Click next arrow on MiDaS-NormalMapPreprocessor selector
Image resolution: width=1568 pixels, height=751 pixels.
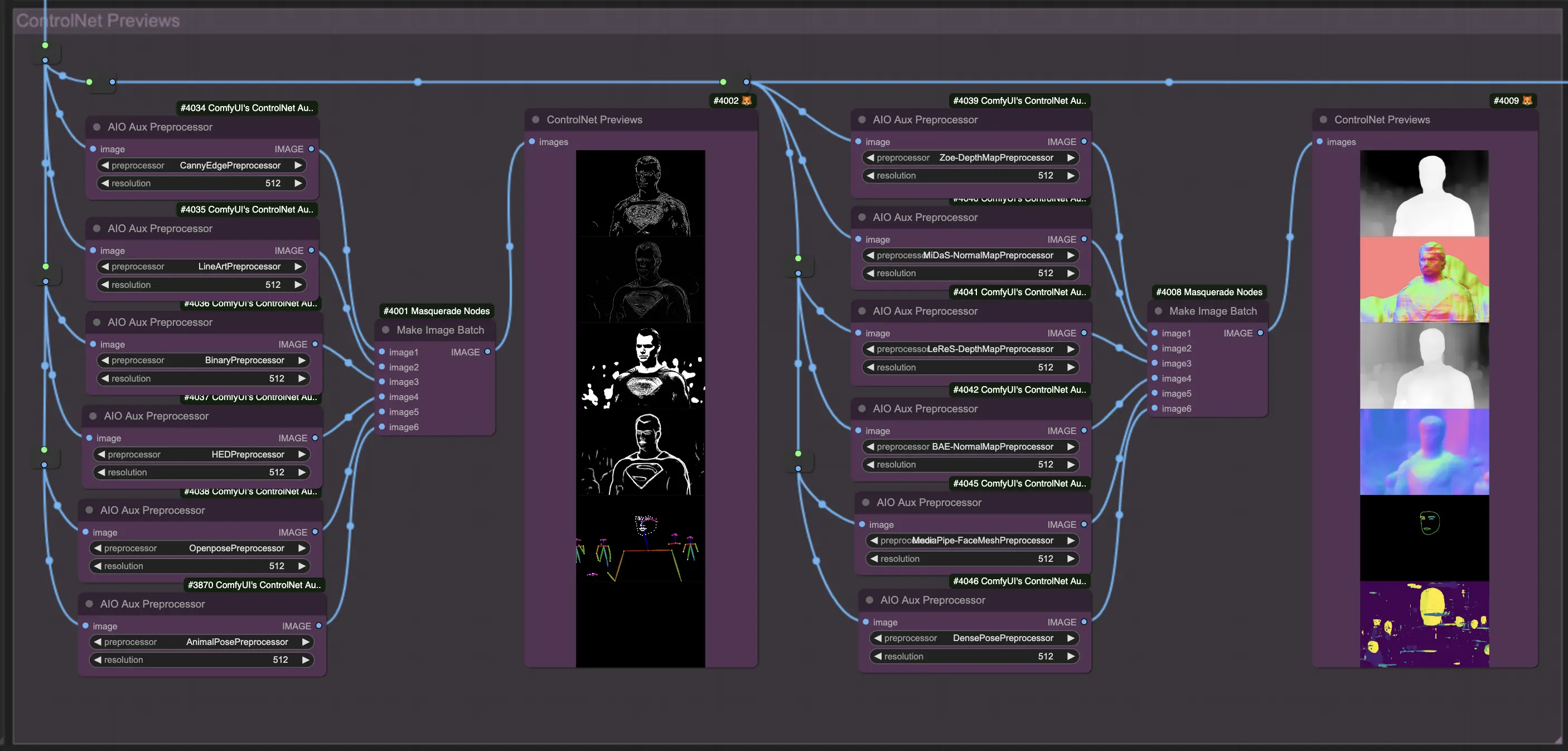click(x=1071, y=255)
